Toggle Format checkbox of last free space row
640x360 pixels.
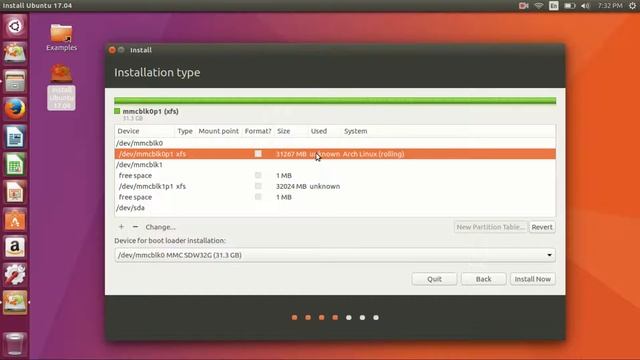pyautogui.click(x=258, y=197)
